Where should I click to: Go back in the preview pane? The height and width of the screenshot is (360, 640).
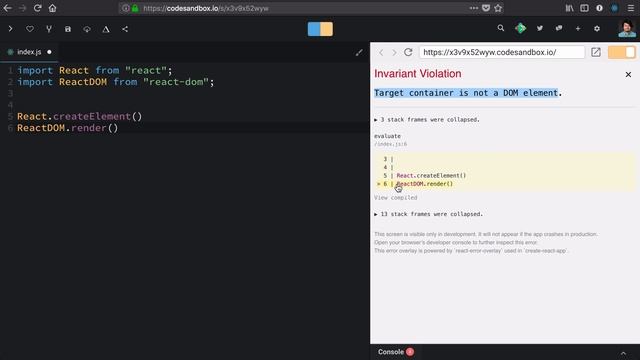pos(381,52)
